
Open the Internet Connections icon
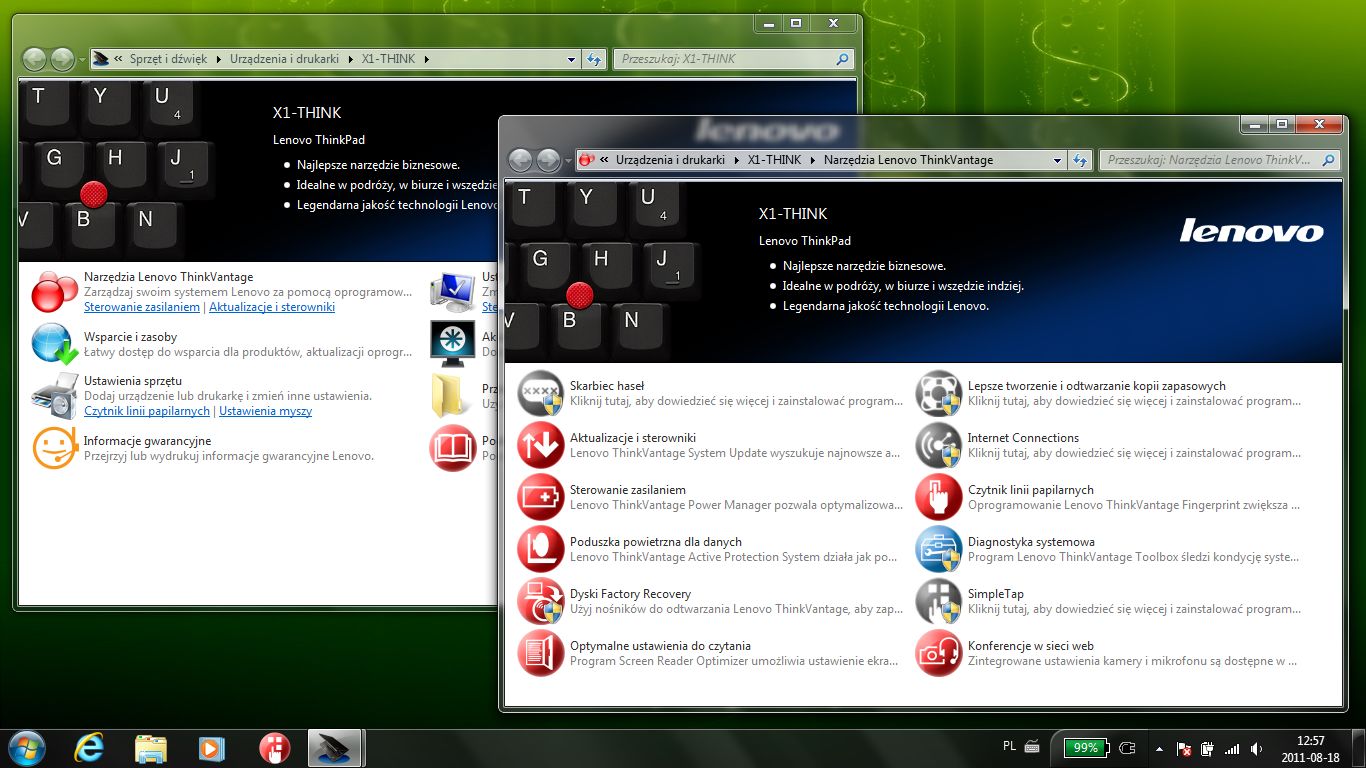(939, 445)
